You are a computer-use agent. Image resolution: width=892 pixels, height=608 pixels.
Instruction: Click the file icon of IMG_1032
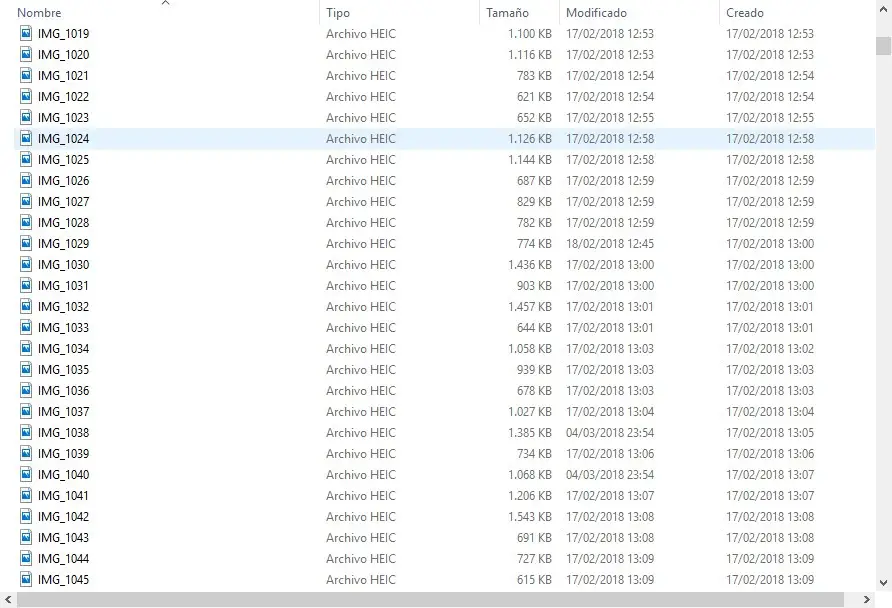tap(26, 306)
